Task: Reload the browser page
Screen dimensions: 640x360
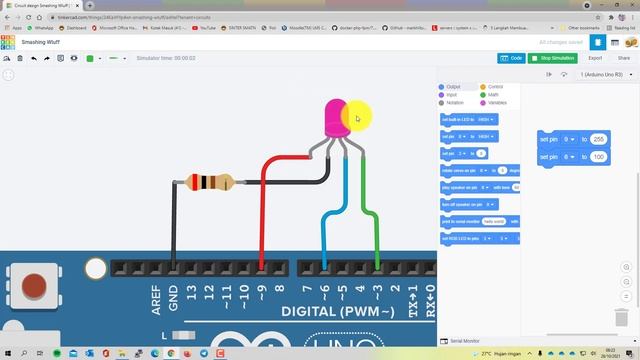Action: click(x=29, y=18)
